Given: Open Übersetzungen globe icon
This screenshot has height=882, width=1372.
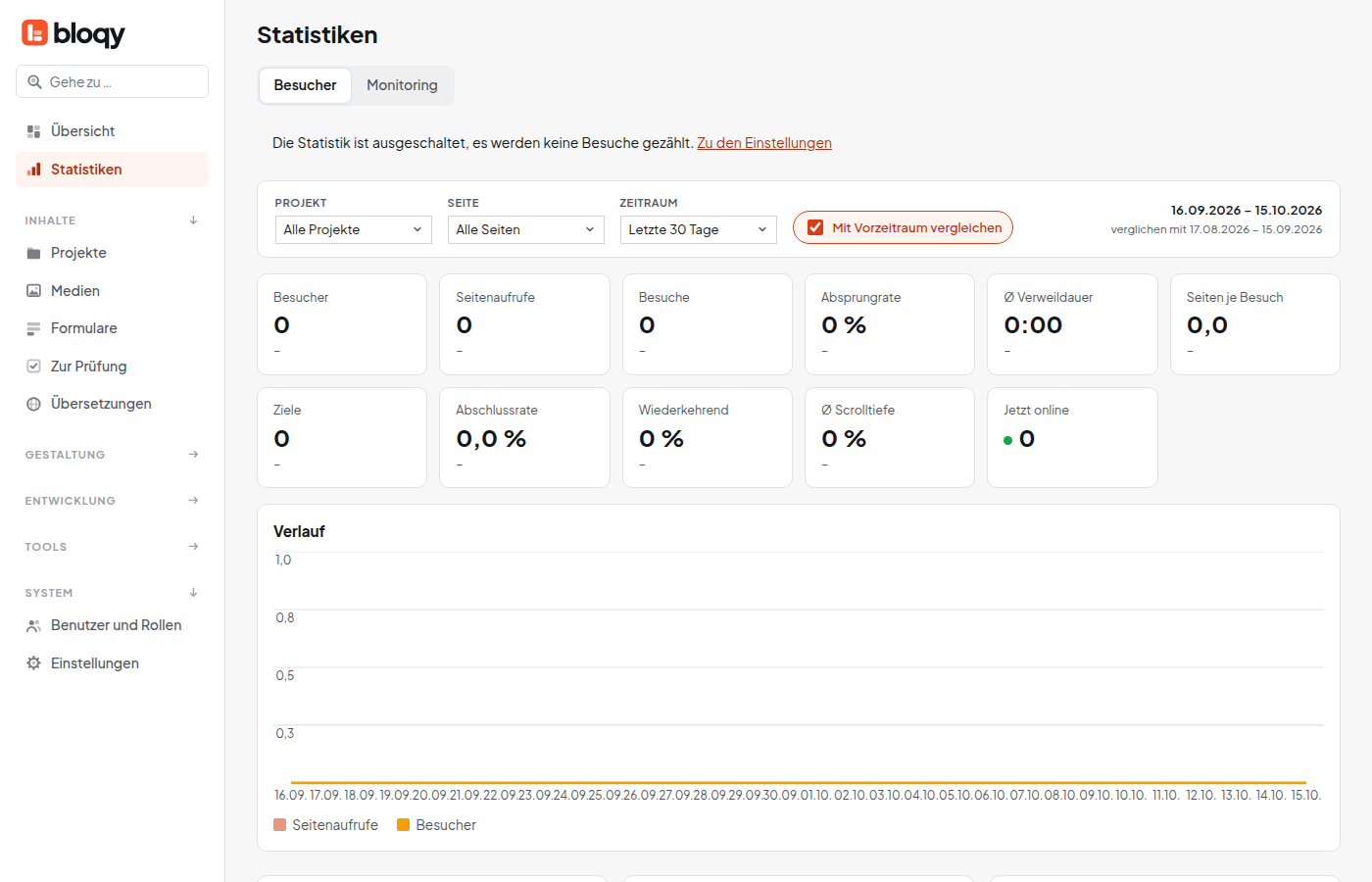Looking at the screenshot, I should (33, 404).
